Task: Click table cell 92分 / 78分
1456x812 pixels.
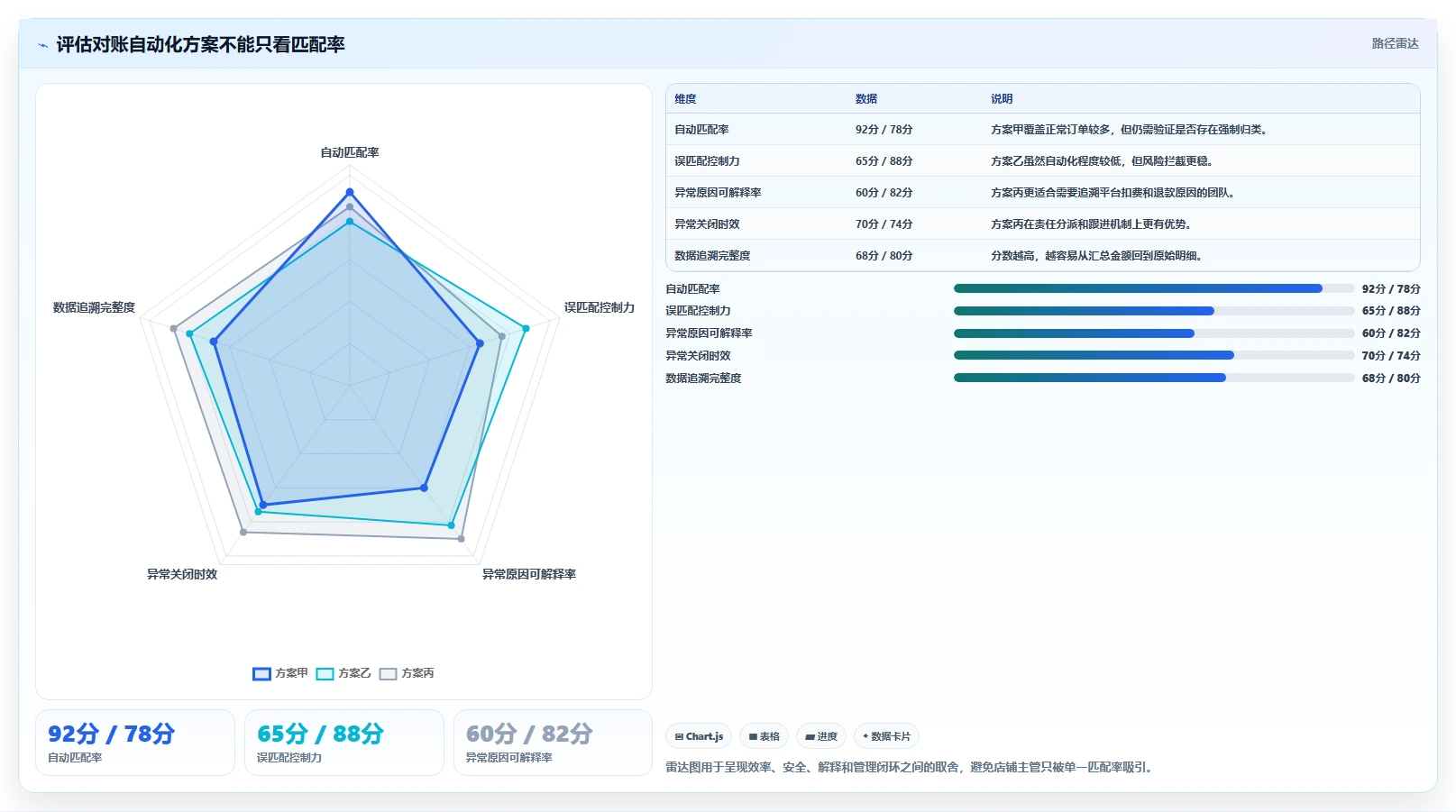Action: tap(884, 130)
